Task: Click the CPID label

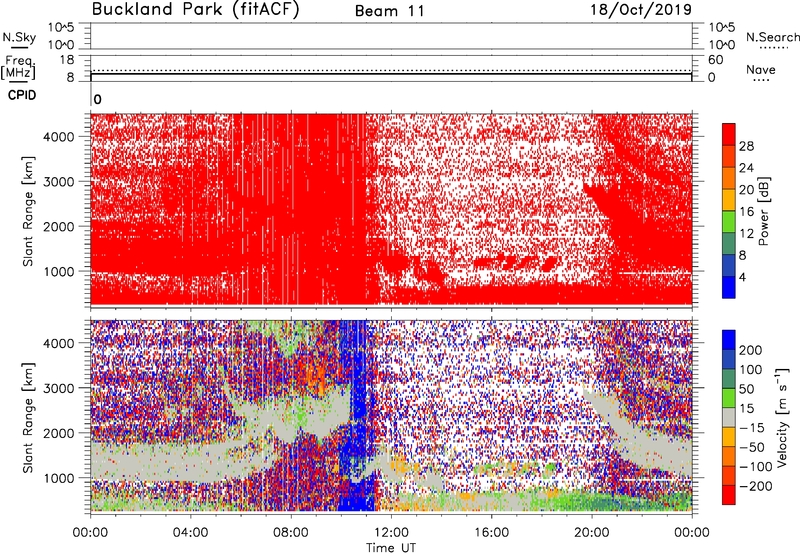Action: [22, 95]
